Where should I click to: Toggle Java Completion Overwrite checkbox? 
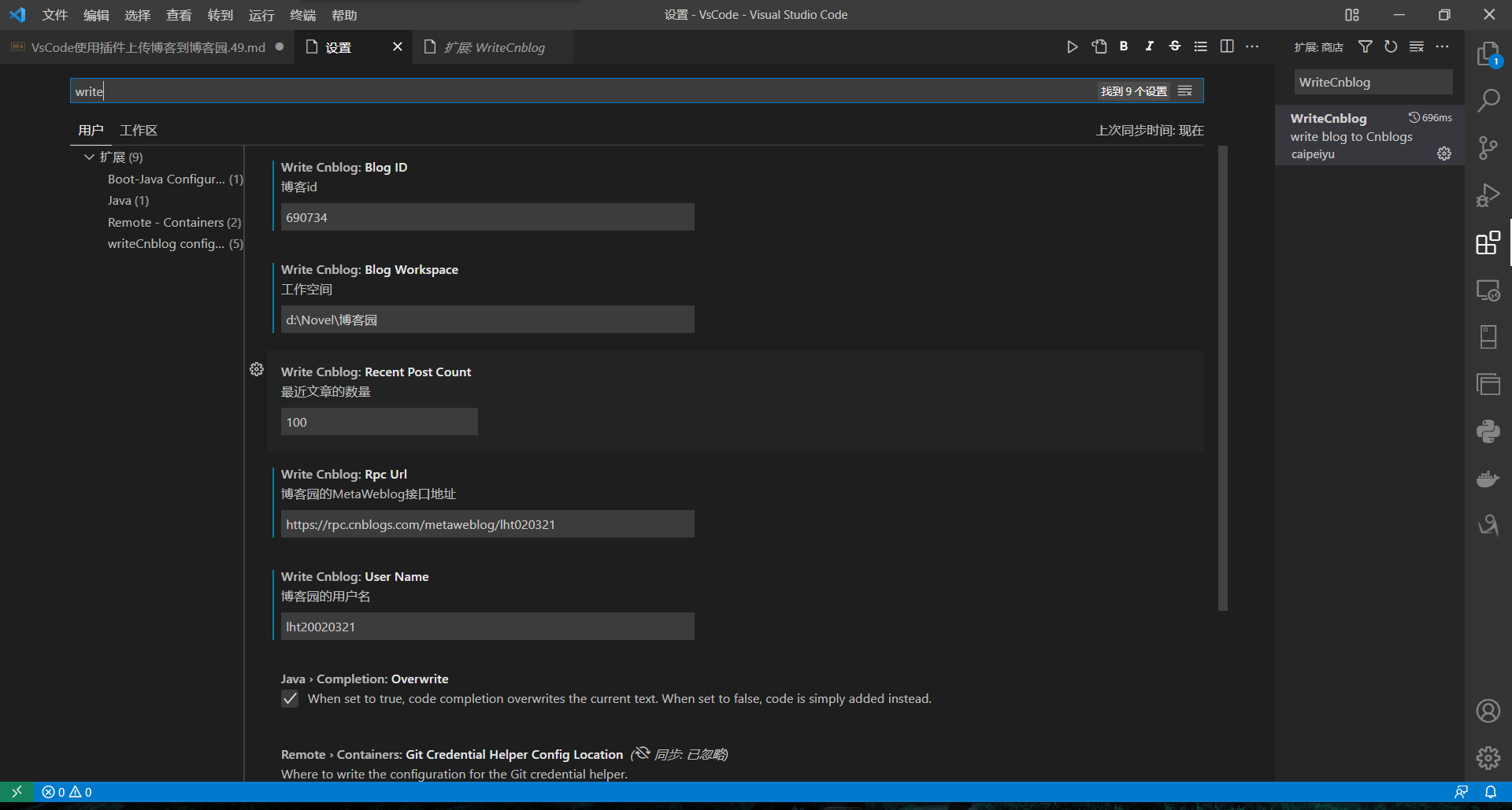click(x=290, y=699)
